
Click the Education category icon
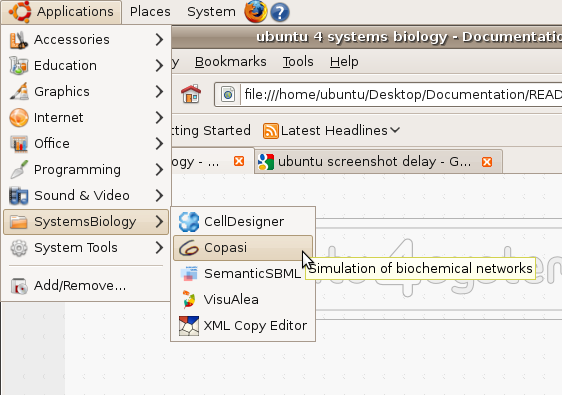pyautogui.click(x=19, y=66)
